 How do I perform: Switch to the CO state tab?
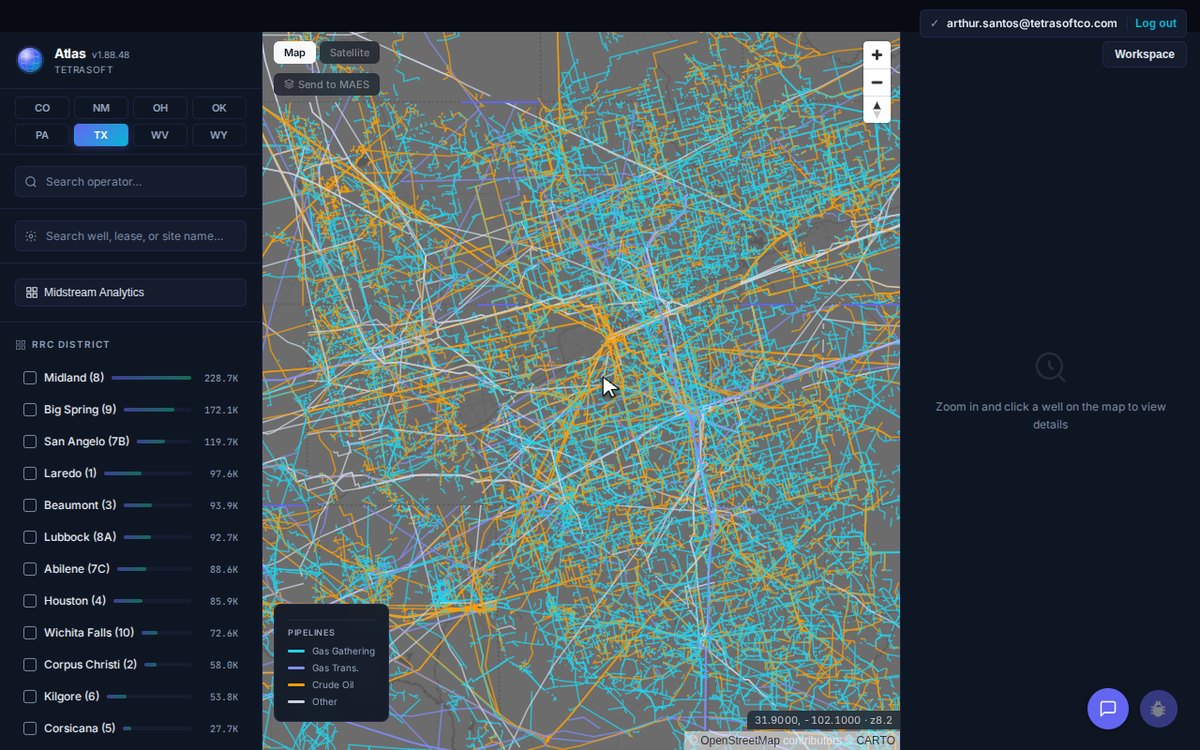pos(42,108)
